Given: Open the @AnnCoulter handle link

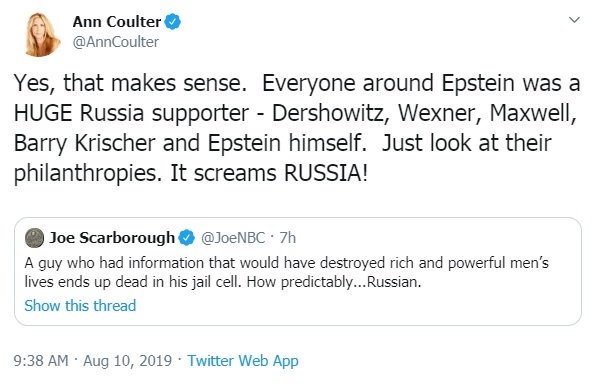Looking at the screenshot, I should click(x=116, y=42).
